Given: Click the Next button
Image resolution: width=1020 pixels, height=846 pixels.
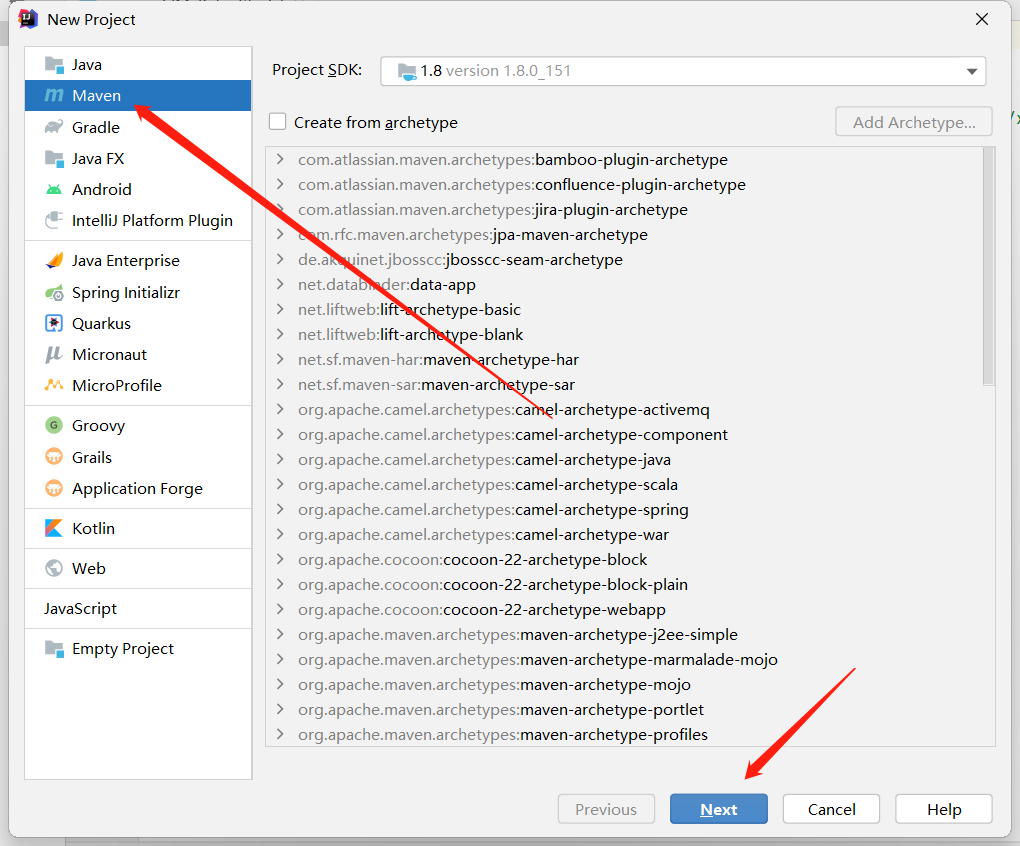Looking at the screenshot, I should point(719,809).
